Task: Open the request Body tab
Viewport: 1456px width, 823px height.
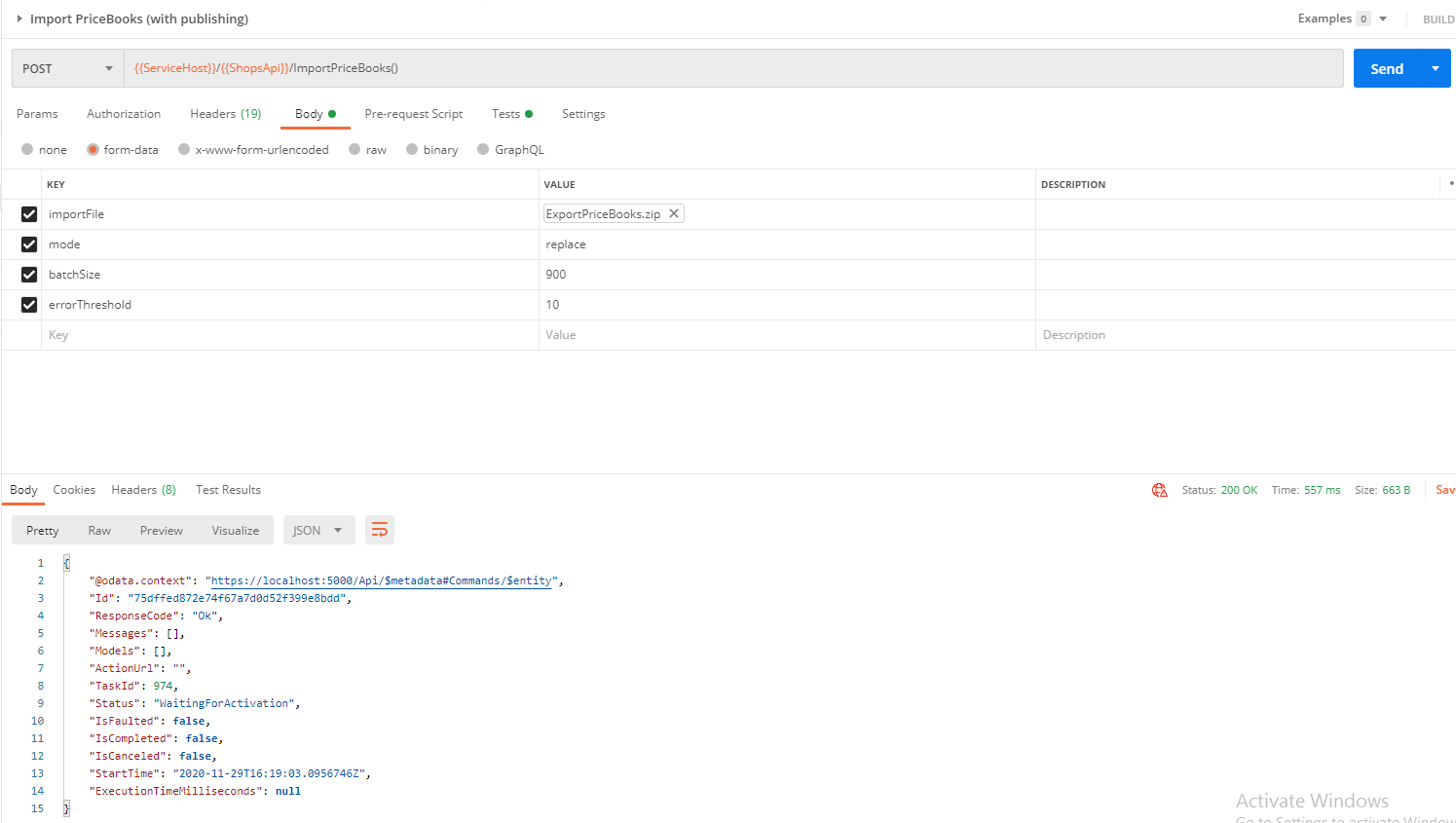Action: click(x=315, y=114)
